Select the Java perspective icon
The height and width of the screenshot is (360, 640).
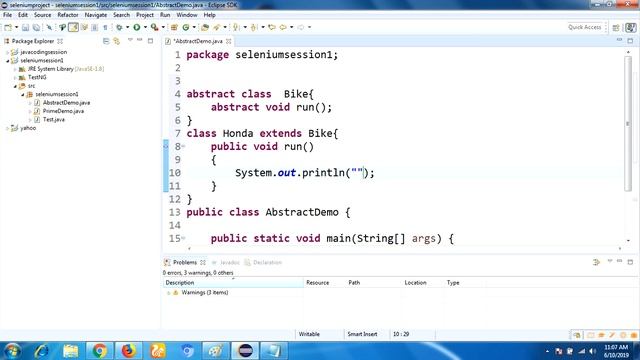[x=631, y=27]
